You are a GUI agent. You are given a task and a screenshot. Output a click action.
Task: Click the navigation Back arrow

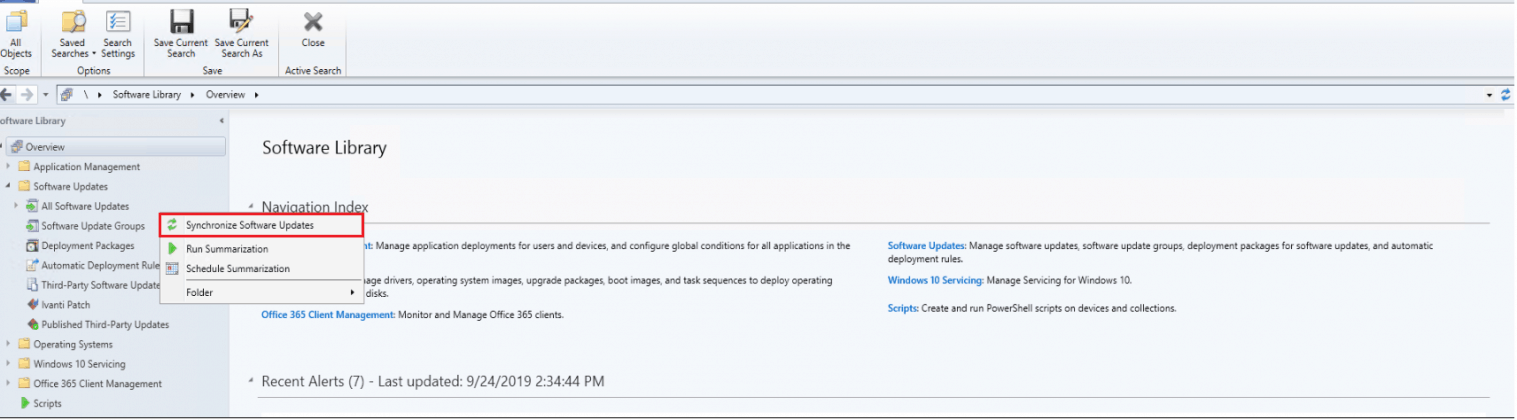8,94
